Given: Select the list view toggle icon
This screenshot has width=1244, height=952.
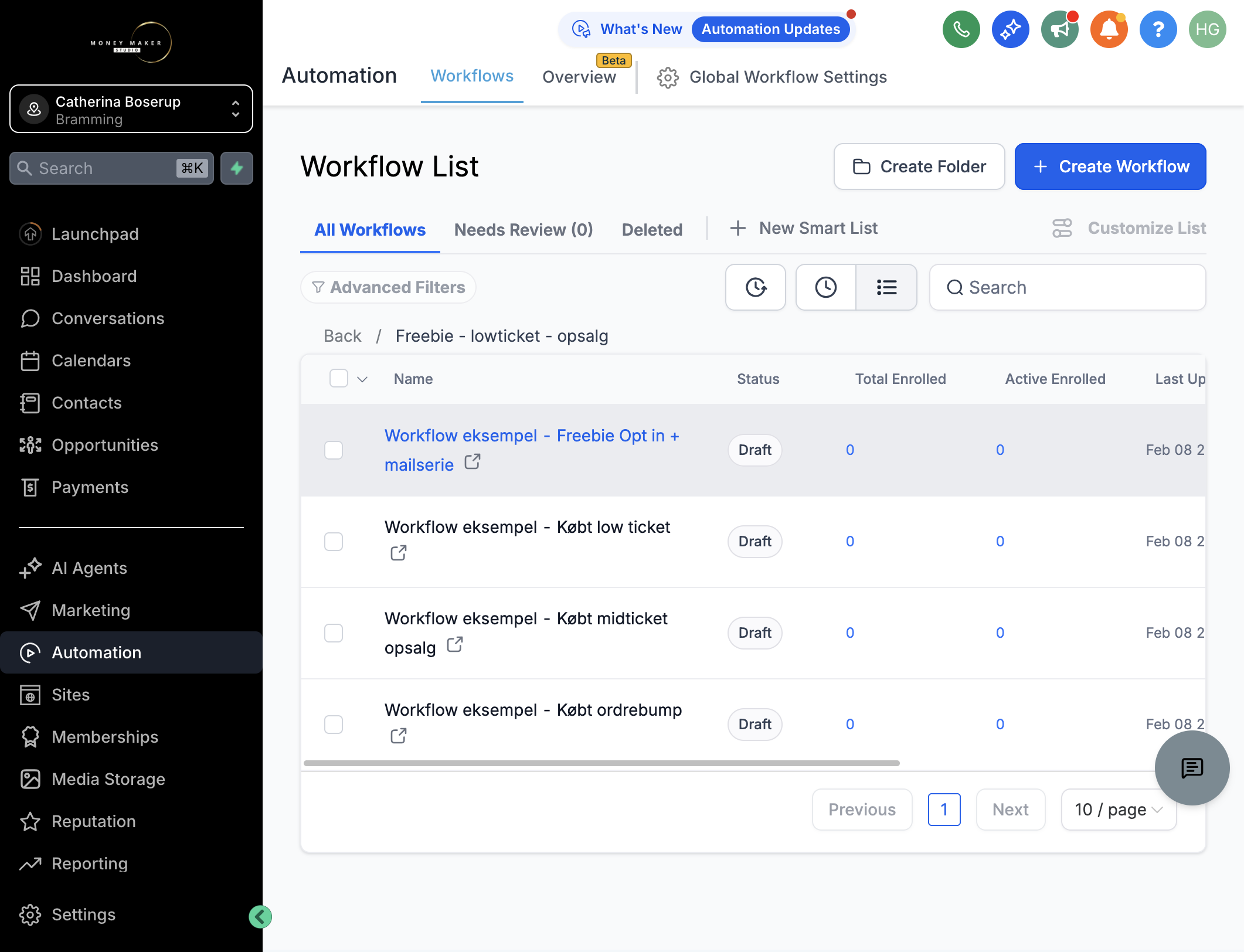Looking at the screenshot, I should 886,287.
